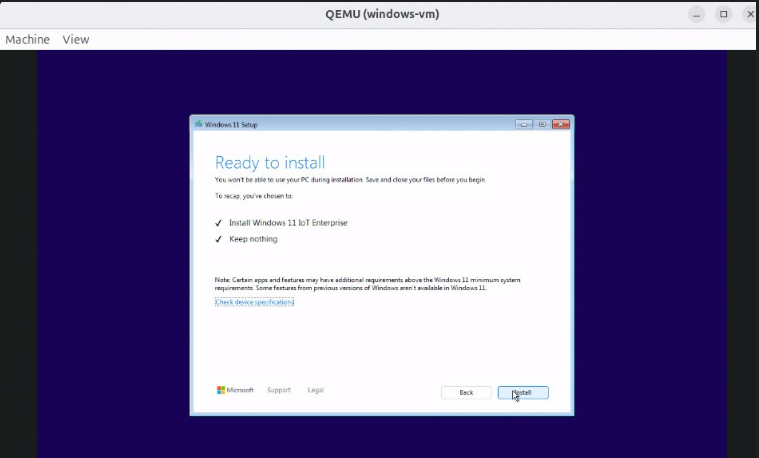This screenshot has width=759, height=458.
Task: Click checkmark beside Install Windows 11 IoT Enterprise
Action: tap(218, 223)
